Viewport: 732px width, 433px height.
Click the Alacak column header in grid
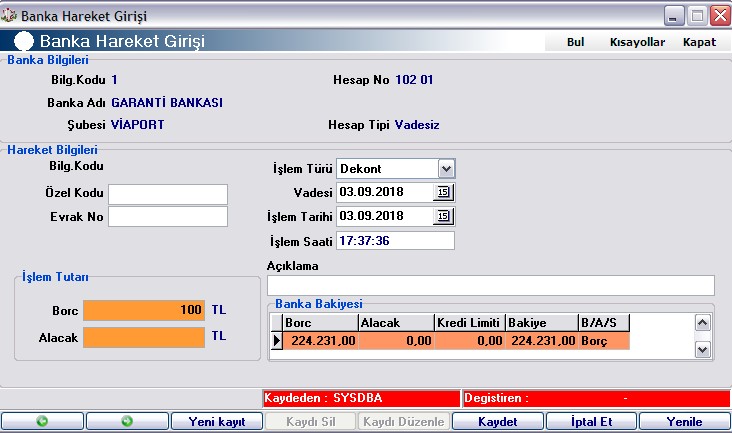pyautogui.click(x=396, y=323)
